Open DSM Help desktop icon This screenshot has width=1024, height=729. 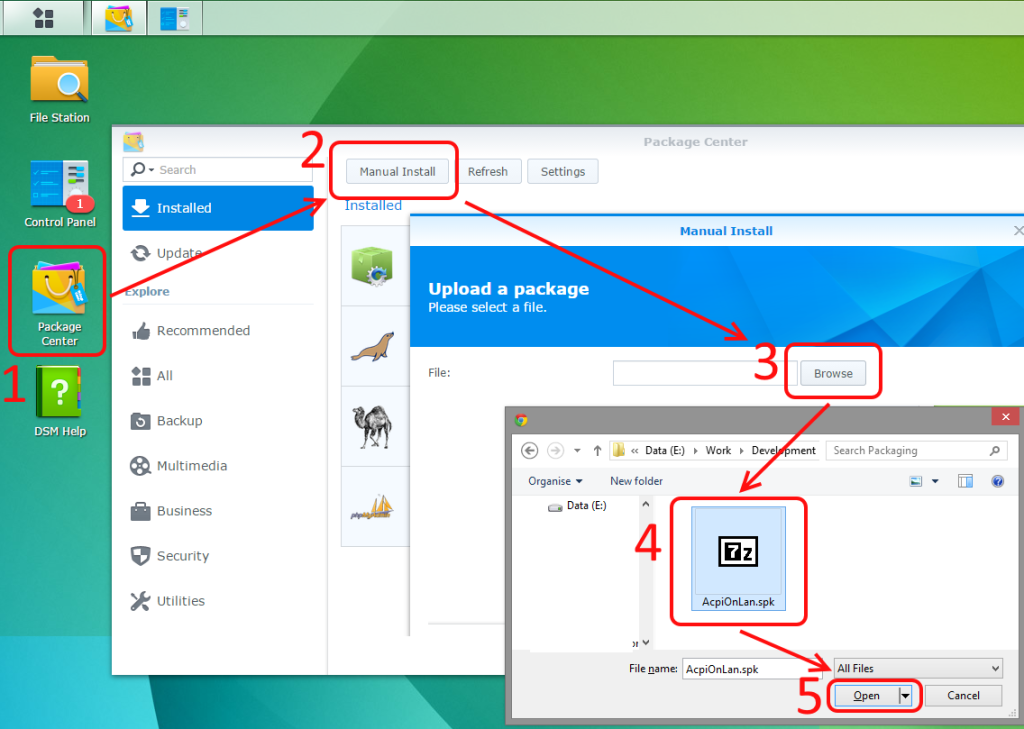[x=59, y=402]
